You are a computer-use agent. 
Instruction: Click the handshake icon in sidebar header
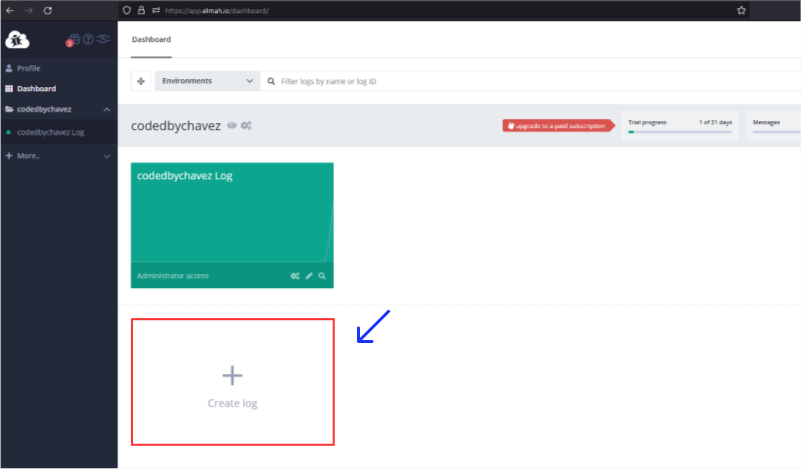(102, 40)
